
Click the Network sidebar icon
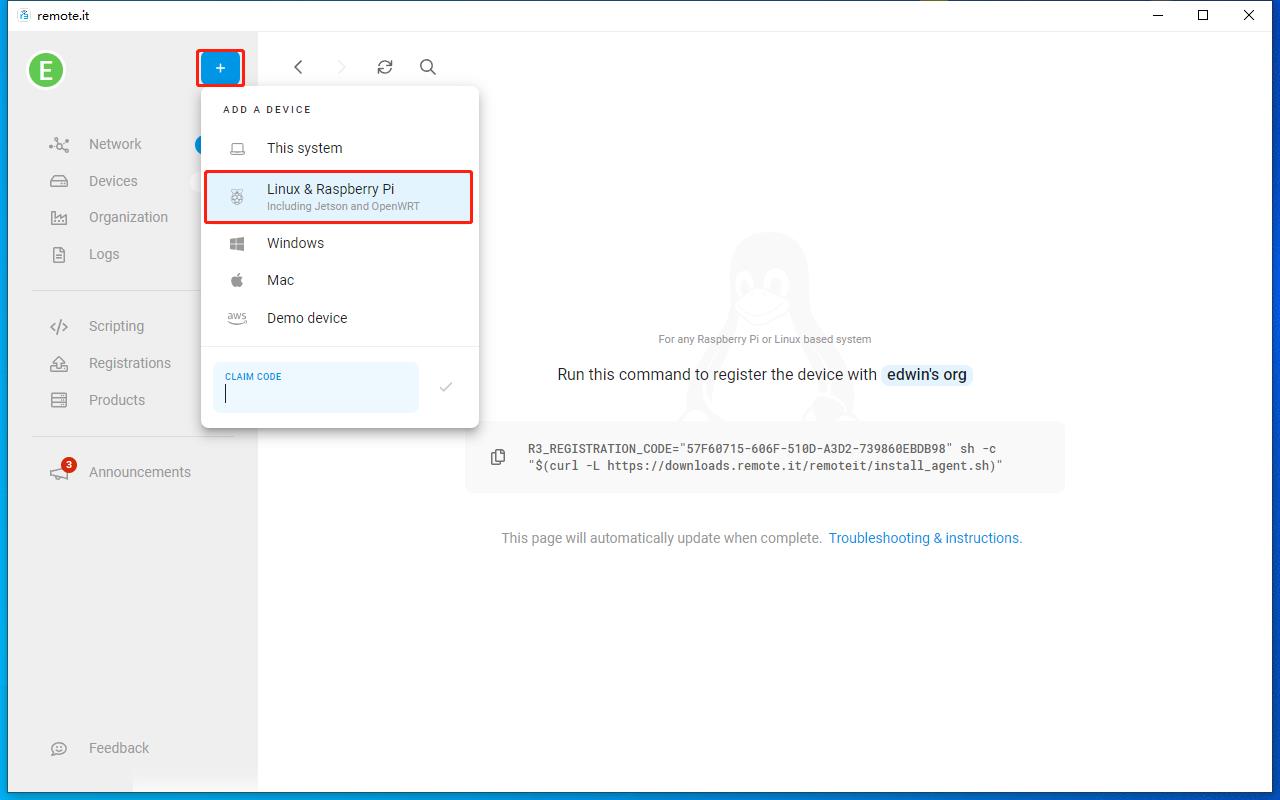(x=59, y=145)
